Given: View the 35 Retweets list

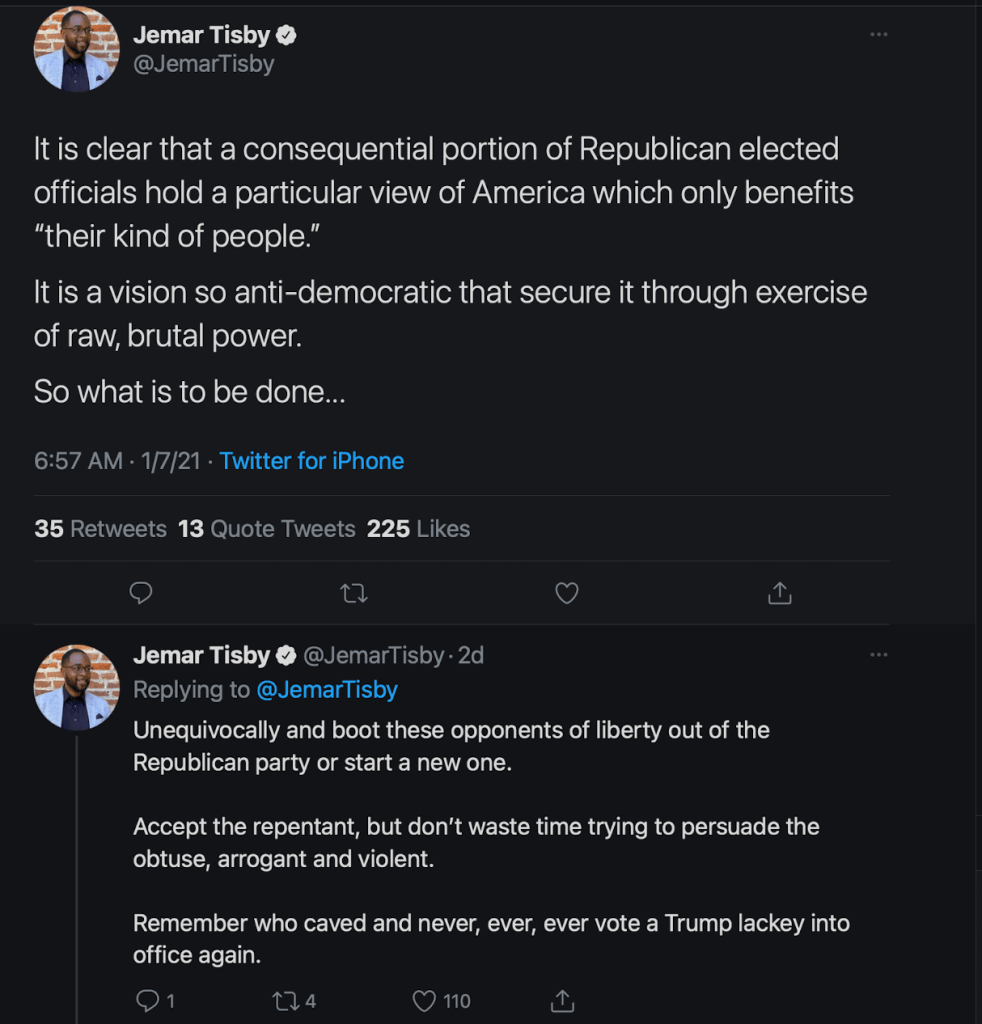Looking at the screenshot, I should 100,529.
